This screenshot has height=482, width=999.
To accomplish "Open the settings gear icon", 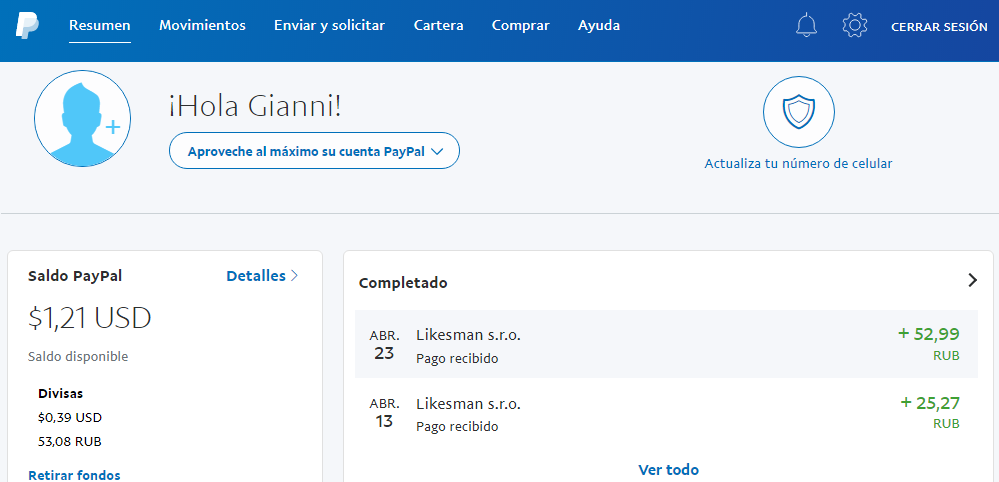I will pyautogui.click(x=854, y=25).
